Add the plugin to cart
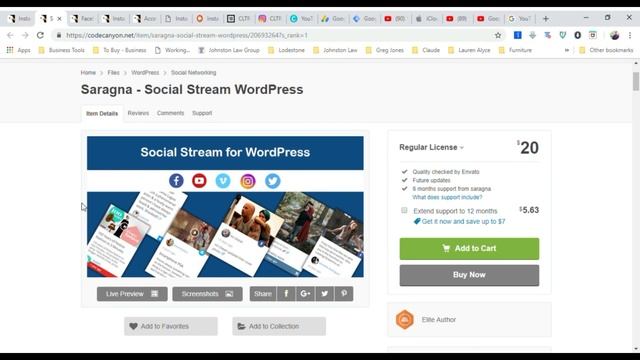Screen dimensions: 640x360 [469, 249]
